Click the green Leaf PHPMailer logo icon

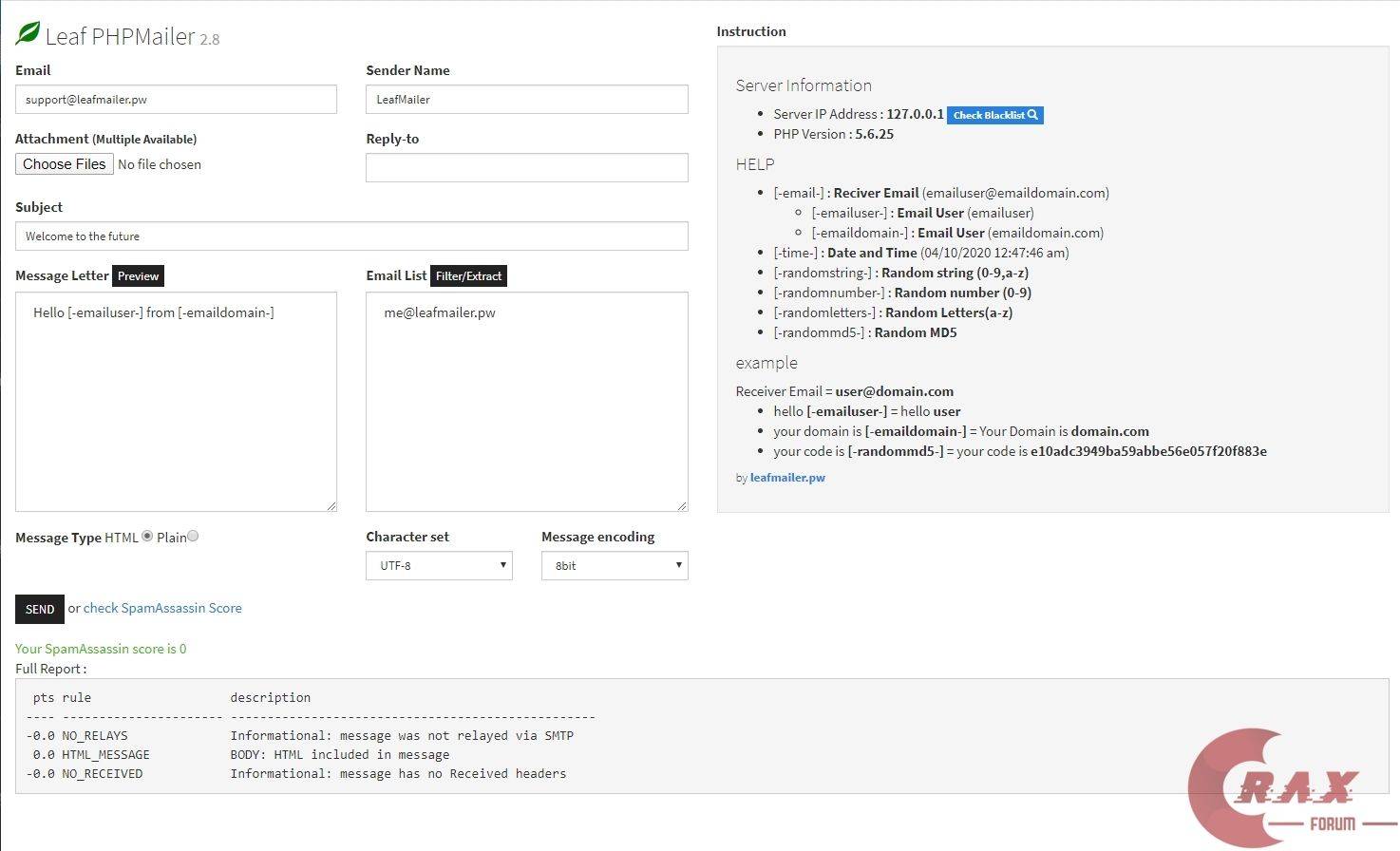28,34
